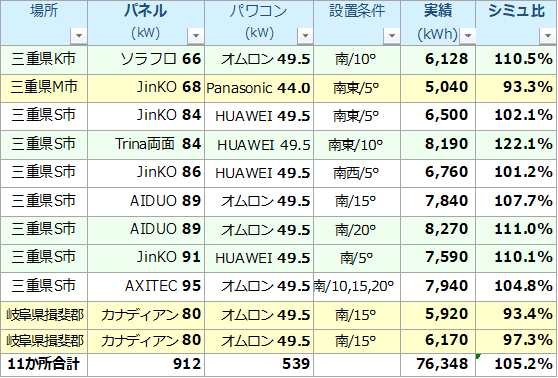Click the 110.5% simulation ratio cell
558x378 pixels.
point(516,60)
